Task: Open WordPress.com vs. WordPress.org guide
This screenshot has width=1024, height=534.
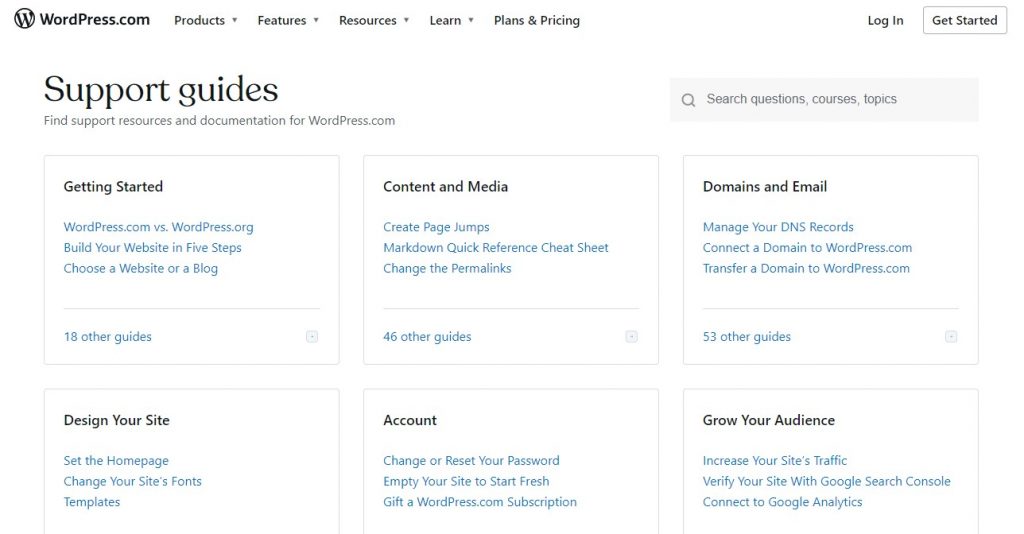Action: click(x=158, y=227)
